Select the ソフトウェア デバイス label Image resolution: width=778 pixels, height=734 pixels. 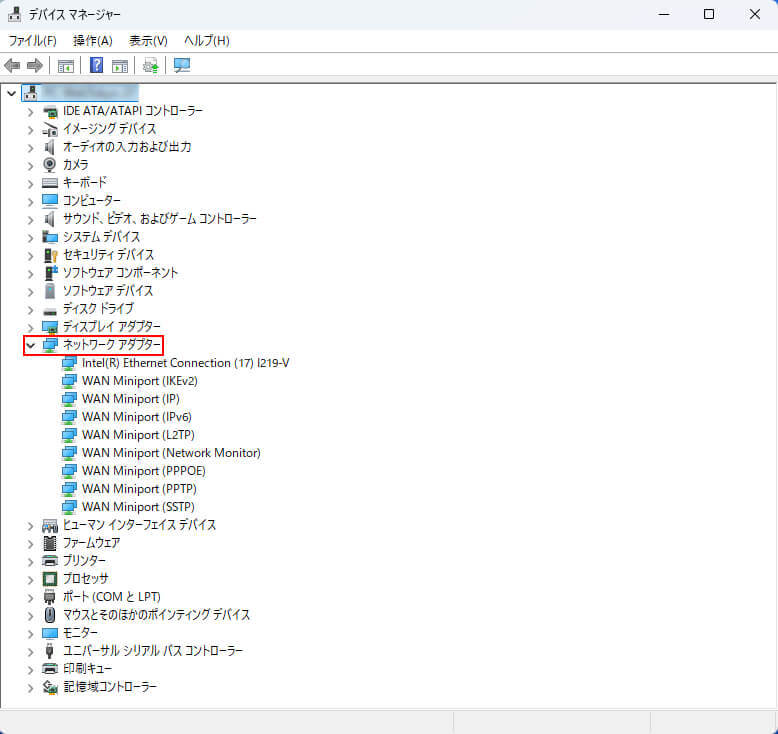(108, 291)
